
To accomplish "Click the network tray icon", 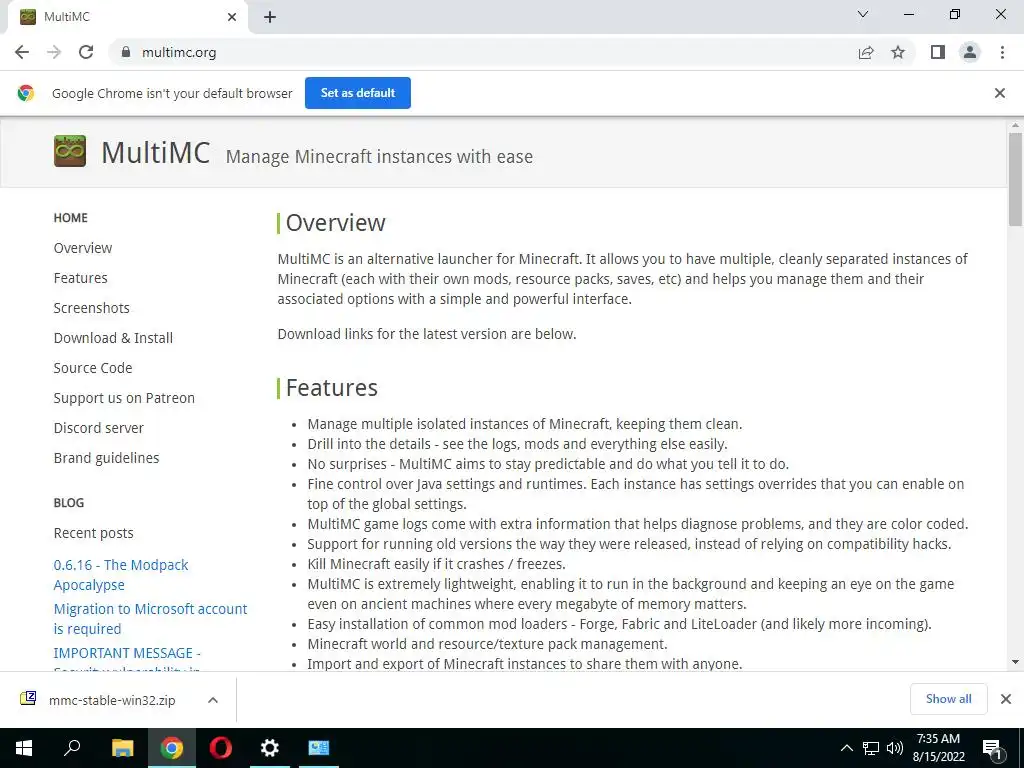I will 871,748.
